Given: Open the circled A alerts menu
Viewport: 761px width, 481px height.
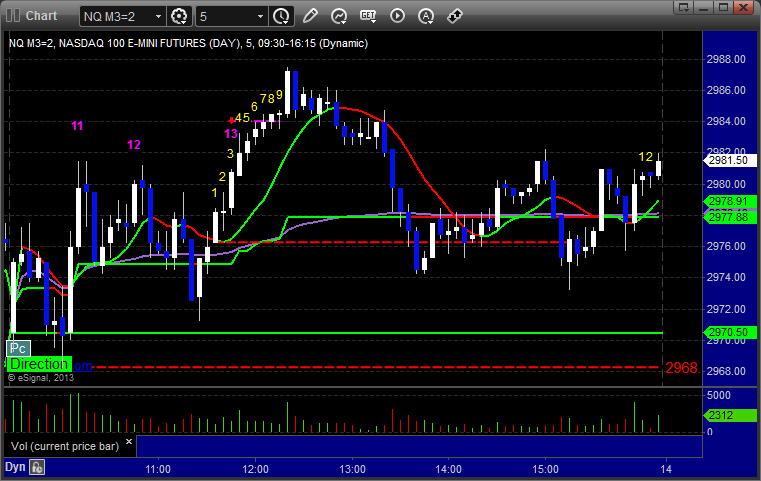Looking at the screenshot, I should tap(426, 16).
